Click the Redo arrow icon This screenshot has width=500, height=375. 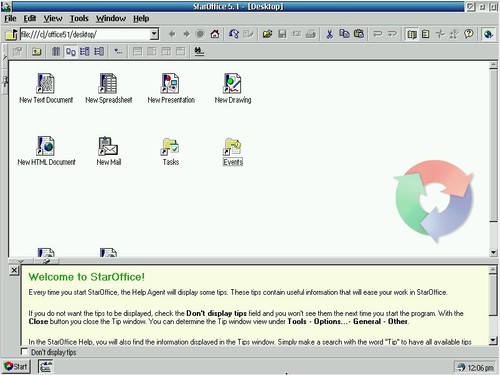point(392,34)
